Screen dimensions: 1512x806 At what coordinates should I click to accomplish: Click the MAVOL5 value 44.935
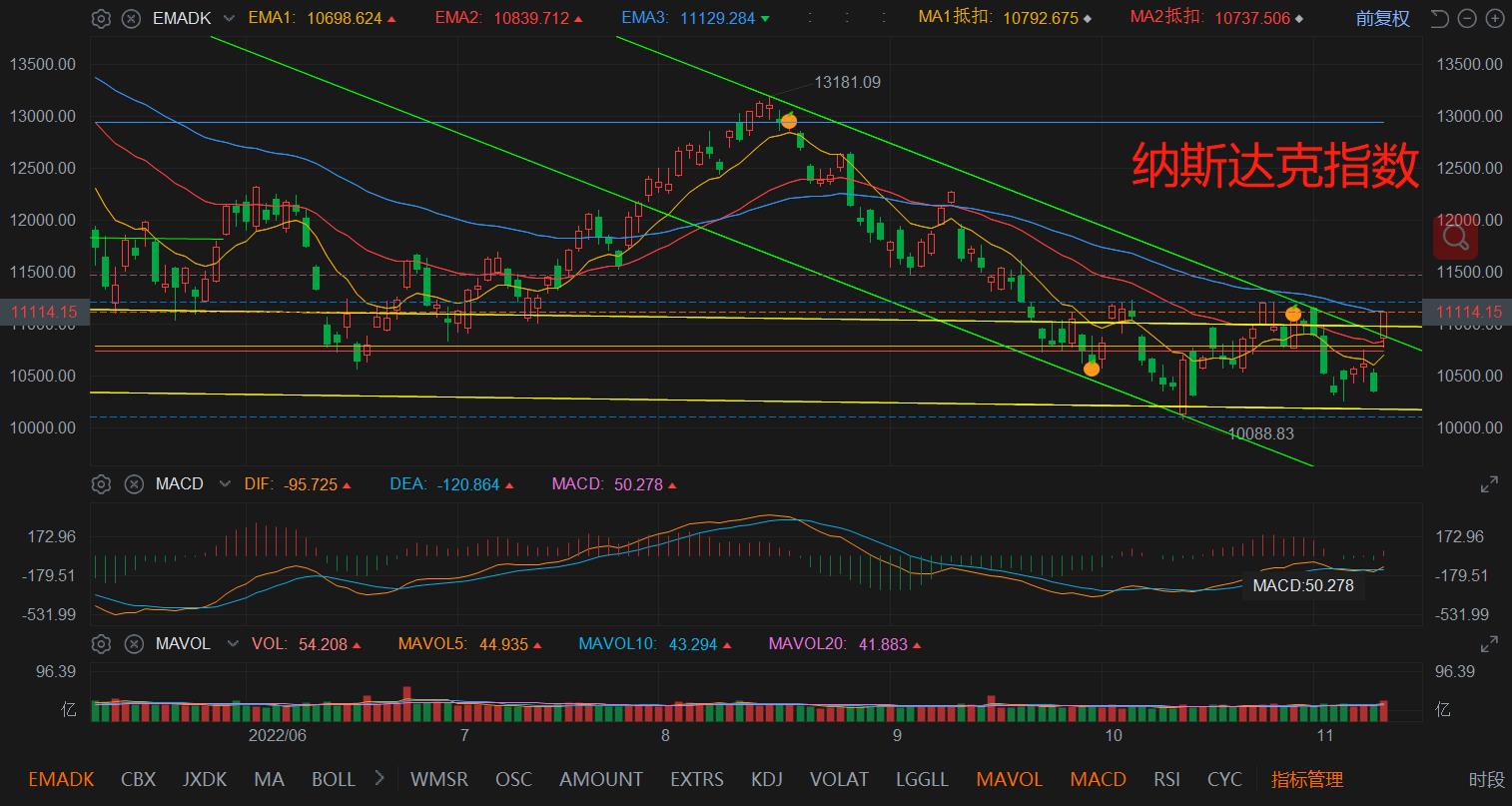pos(503,644)
